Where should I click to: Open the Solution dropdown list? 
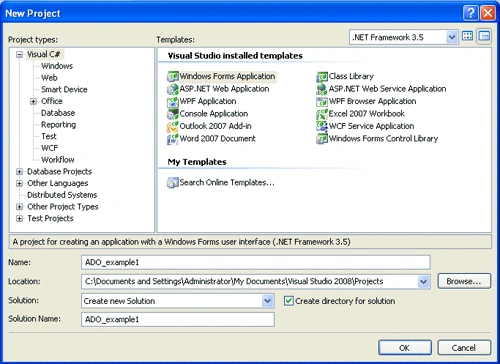click(267, 301)
